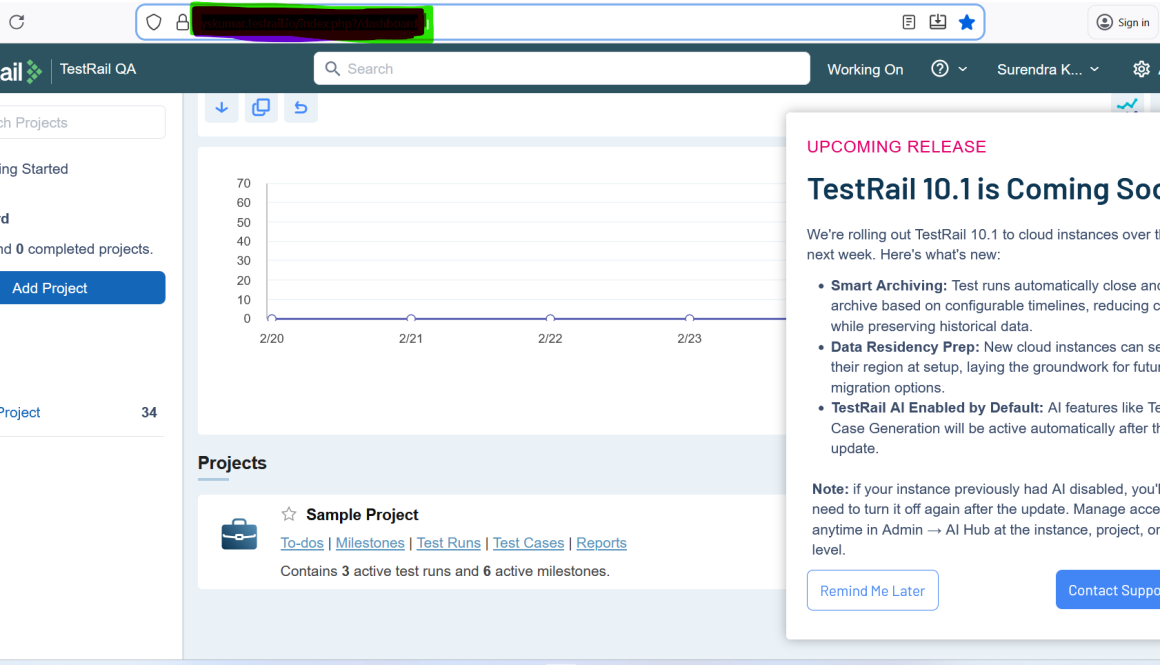Open TestRail settings via the gear icon
The height and width of the screenshot is (665, 1160).
[1142, 69]
